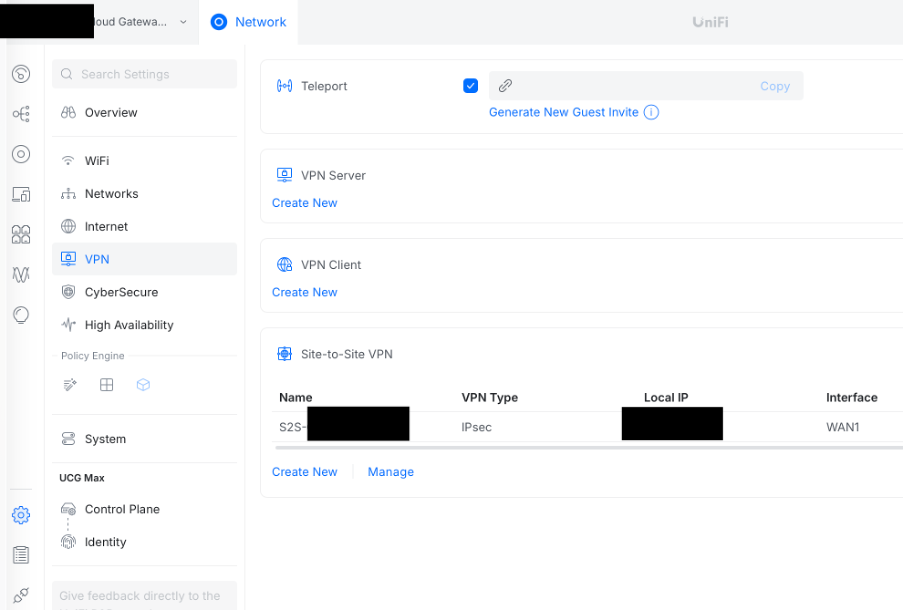904x610 pixels.
Task: Open the Integrations plug icon
Action: pos(21,594)
